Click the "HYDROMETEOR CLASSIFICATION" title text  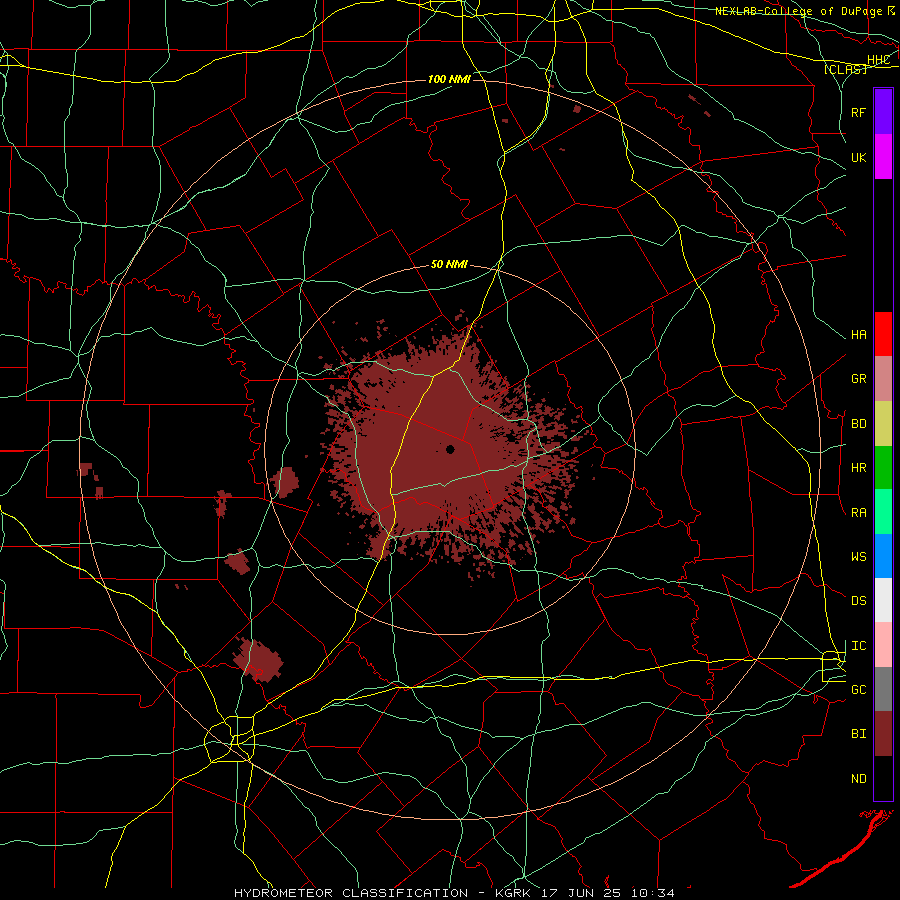click(x=351, y=893)
